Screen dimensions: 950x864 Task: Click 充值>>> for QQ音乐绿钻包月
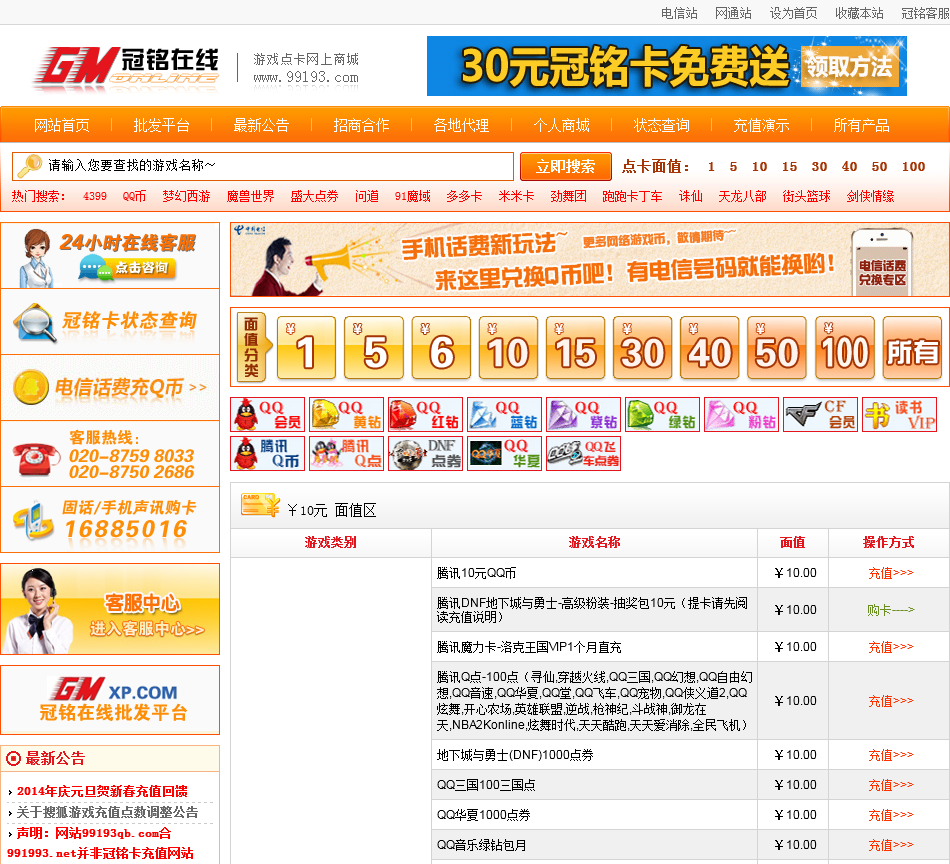point(891,845)
